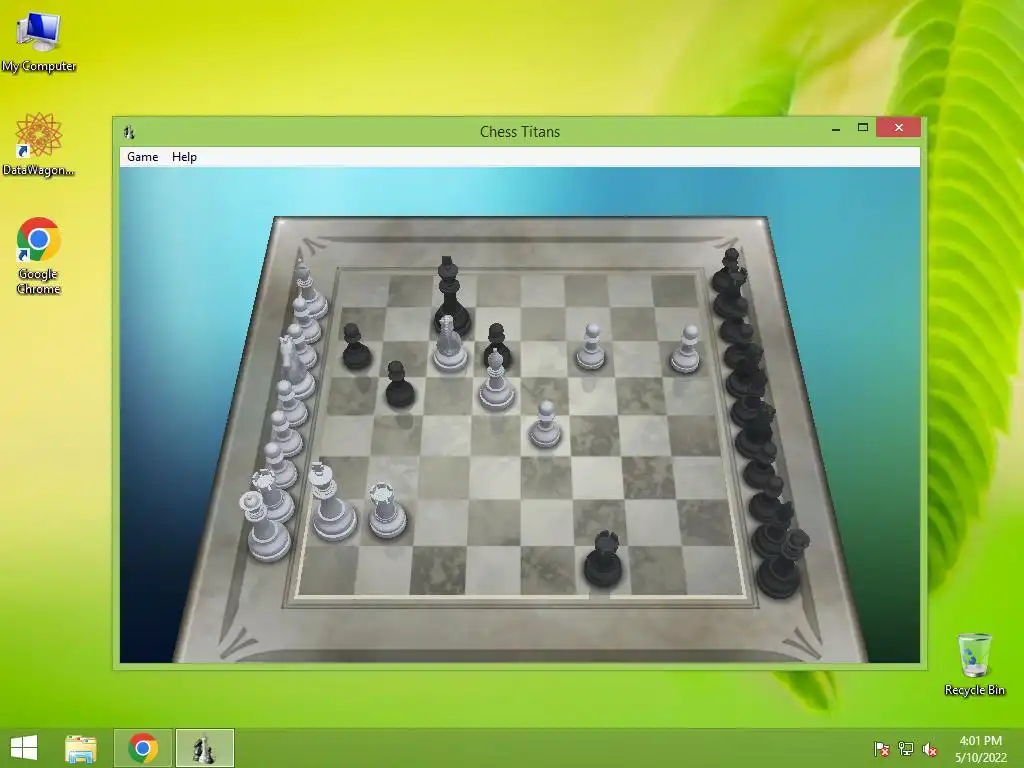The height and width of the screenshot is (768, 1024).
Task: Select the white king on the board
Action: coord(331,502)
